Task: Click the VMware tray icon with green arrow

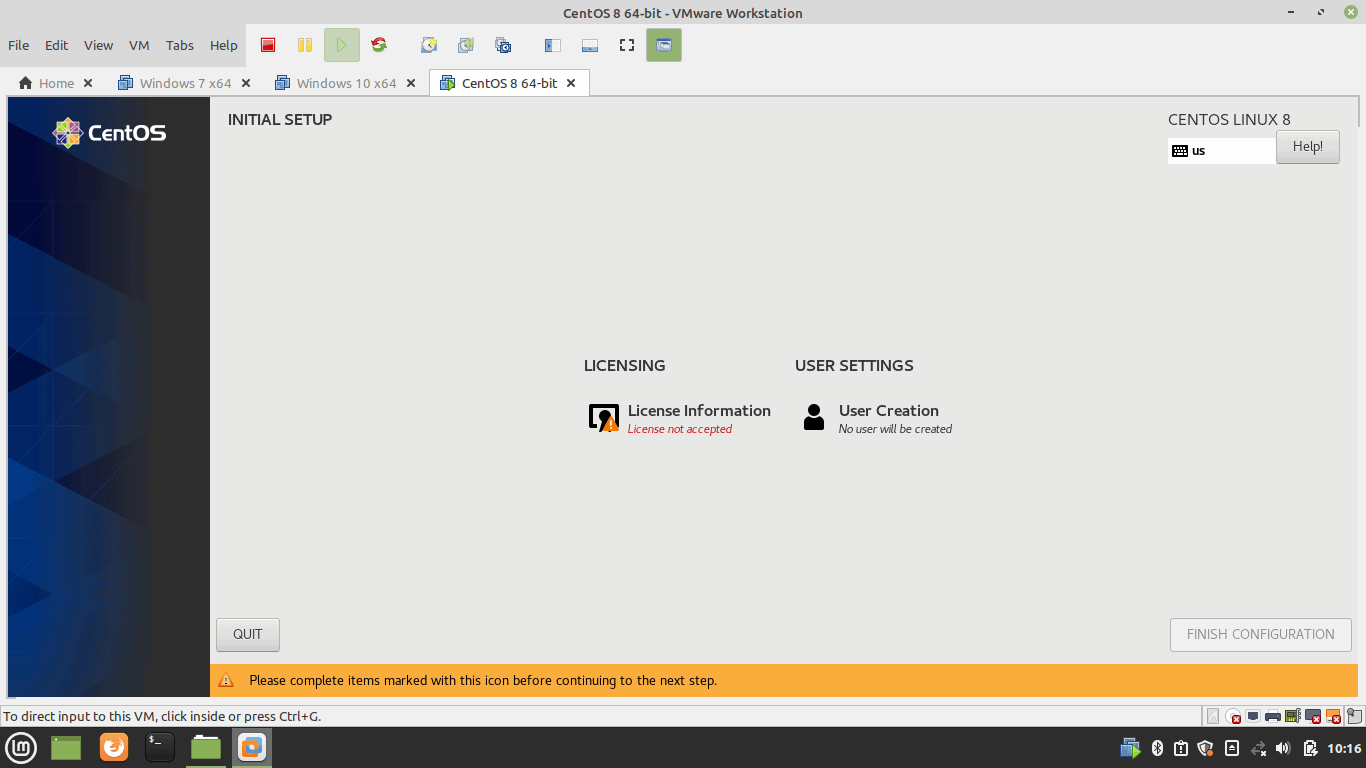Action: 1131,748
